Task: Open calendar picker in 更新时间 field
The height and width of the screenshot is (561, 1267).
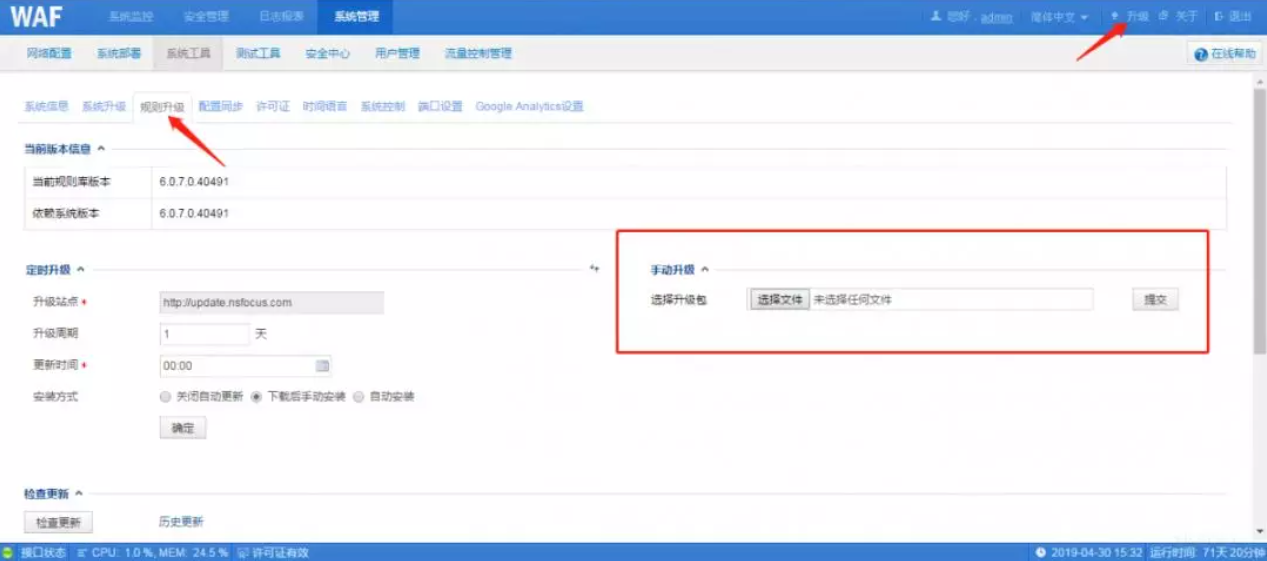Action: click(x=322, y=366)
